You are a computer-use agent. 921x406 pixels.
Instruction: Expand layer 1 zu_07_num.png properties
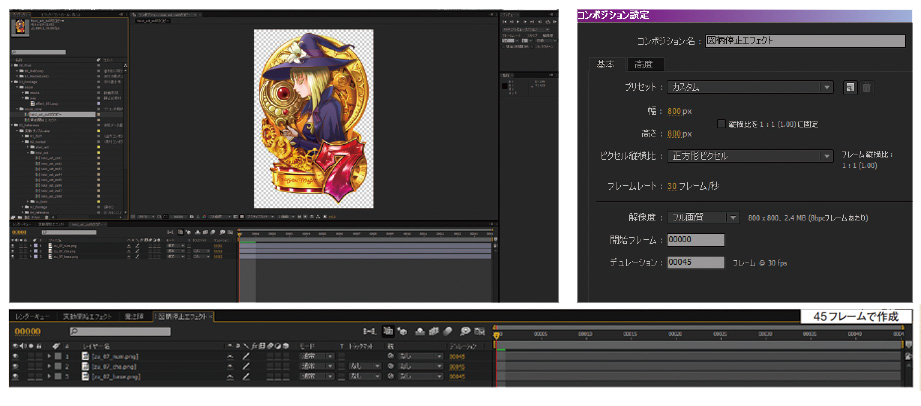click(x=49, y=357)
